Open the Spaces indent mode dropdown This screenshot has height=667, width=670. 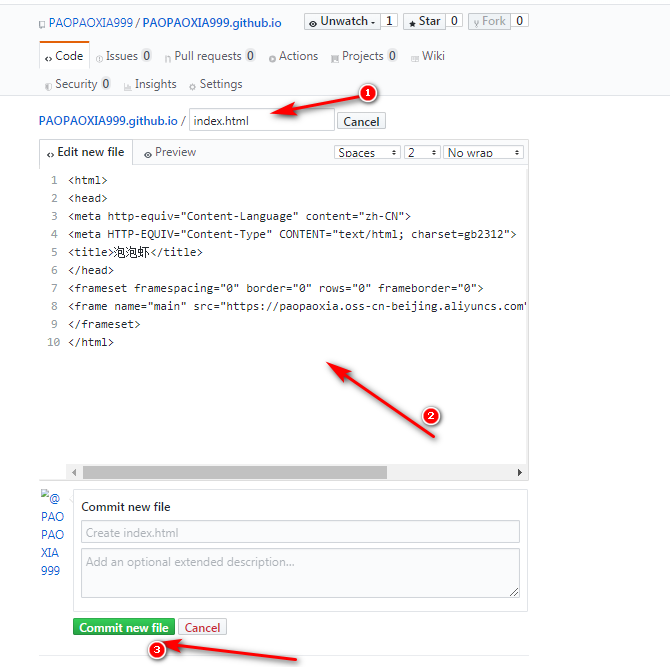tap(367, 153)
